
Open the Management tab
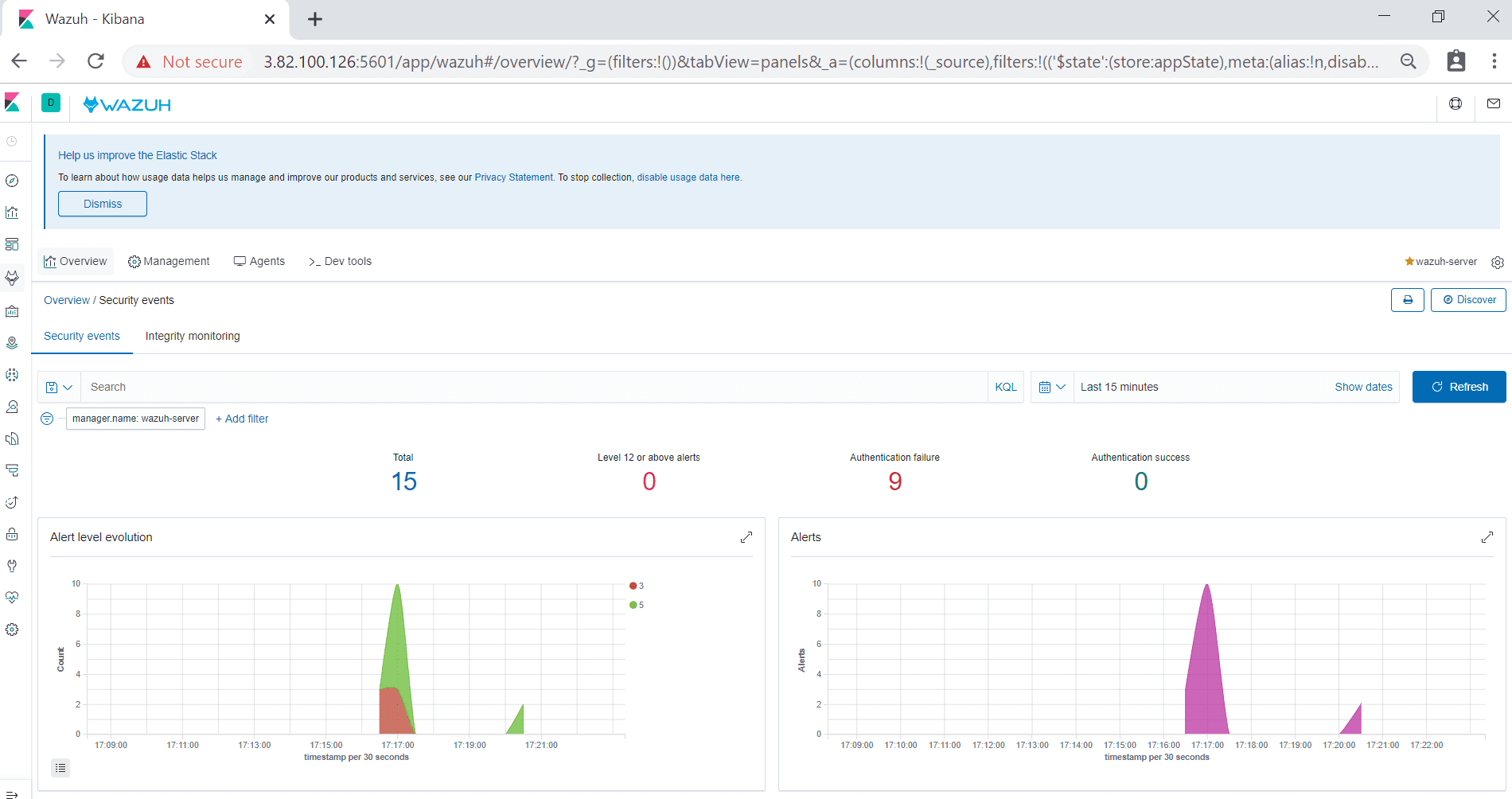click(169, 261)
